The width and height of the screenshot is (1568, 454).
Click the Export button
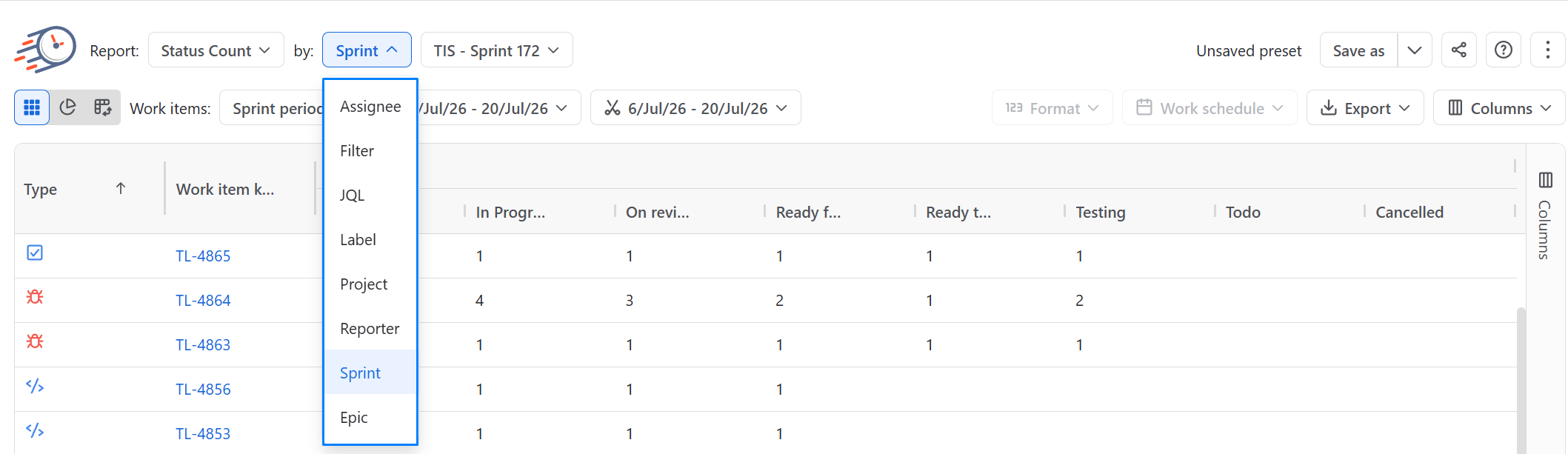pyautogui.click(x=1365, y=108)
